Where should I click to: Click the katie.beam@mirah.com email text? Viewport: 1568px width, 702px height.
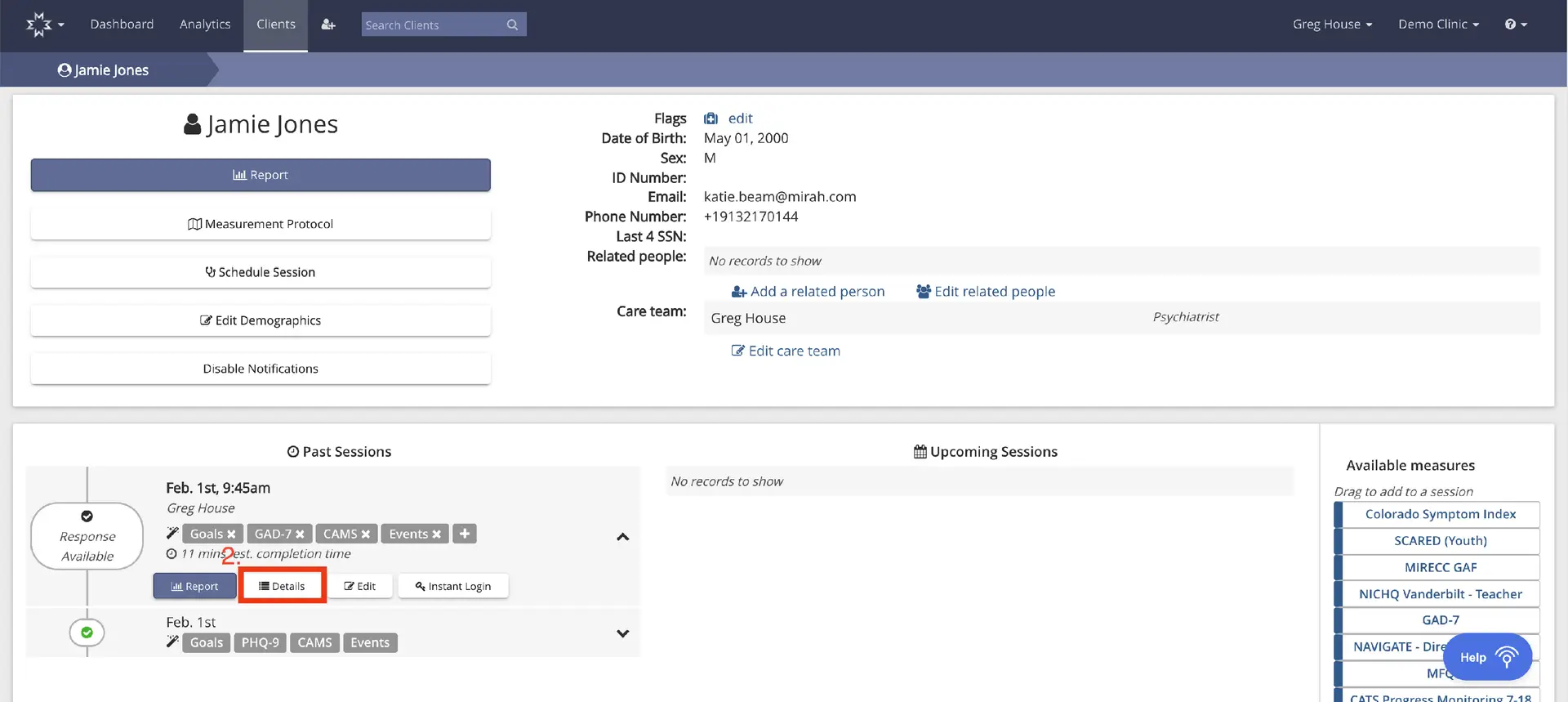[x=780, y=197]
